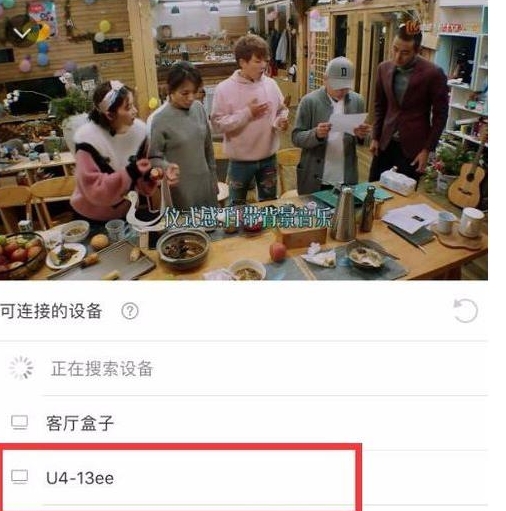Click the 正在搜索设备 status text
The width and height of the screenshot is (506, 511).
point(102,369)
